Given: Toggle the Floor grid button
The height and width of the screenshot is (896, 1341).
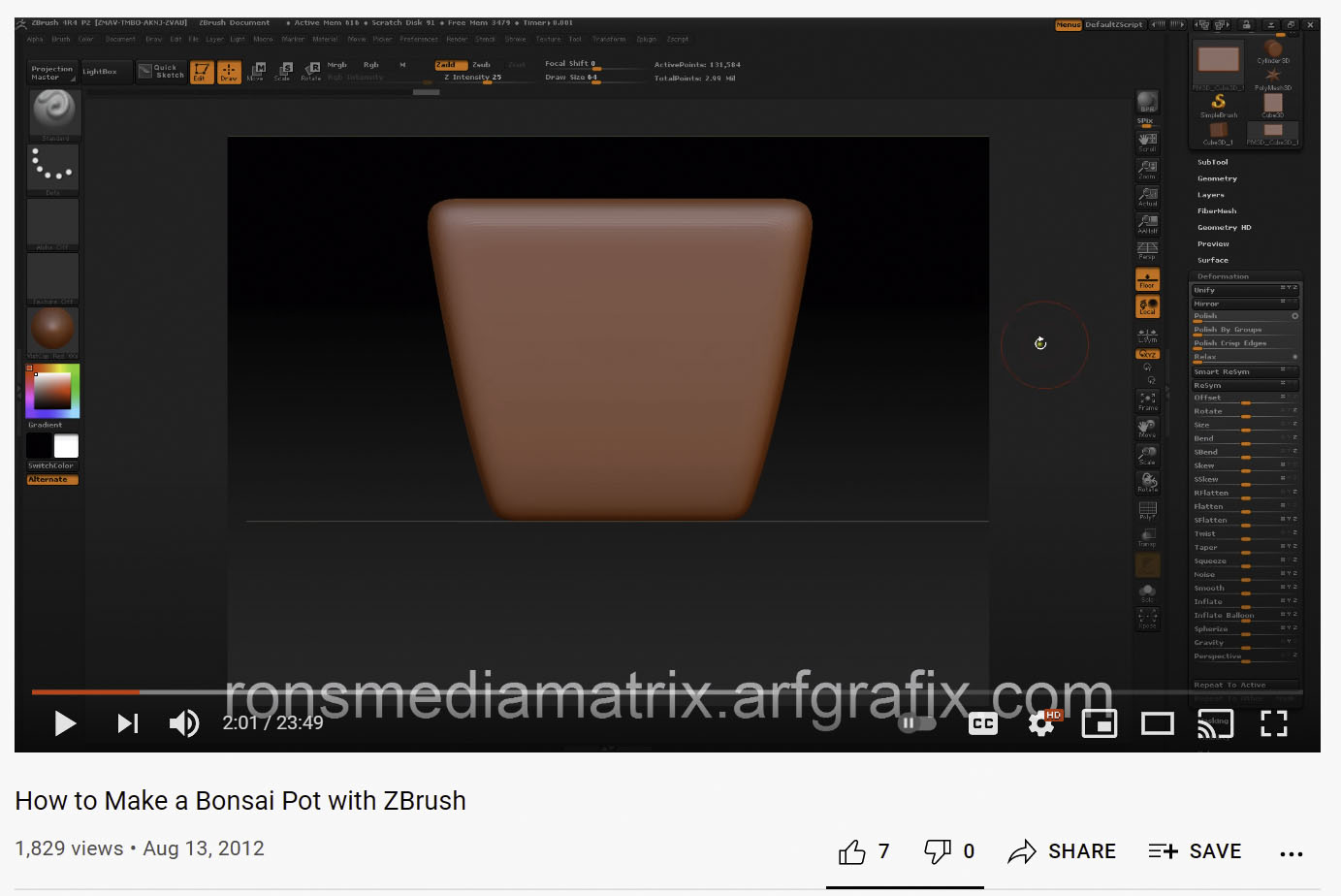Looking at the screenshot, I should coord(1147,279).
